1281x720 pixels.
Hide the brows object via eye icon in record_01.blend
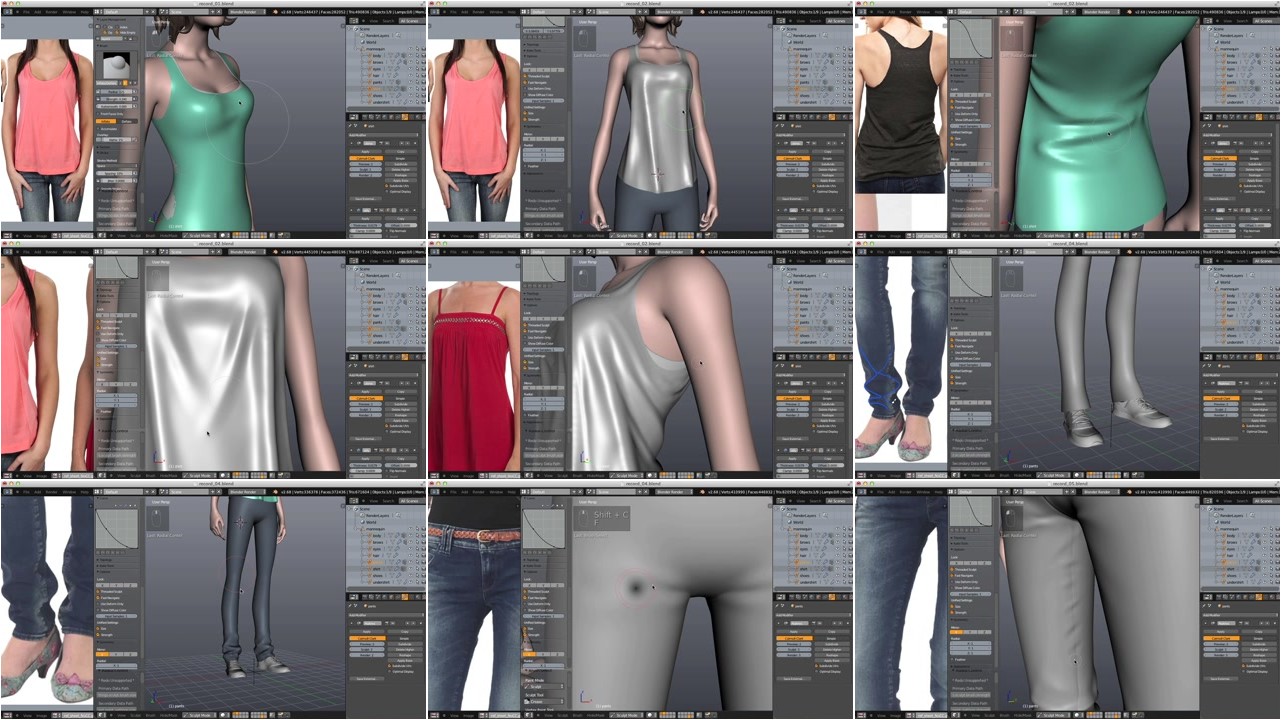(x=410, y=62)
